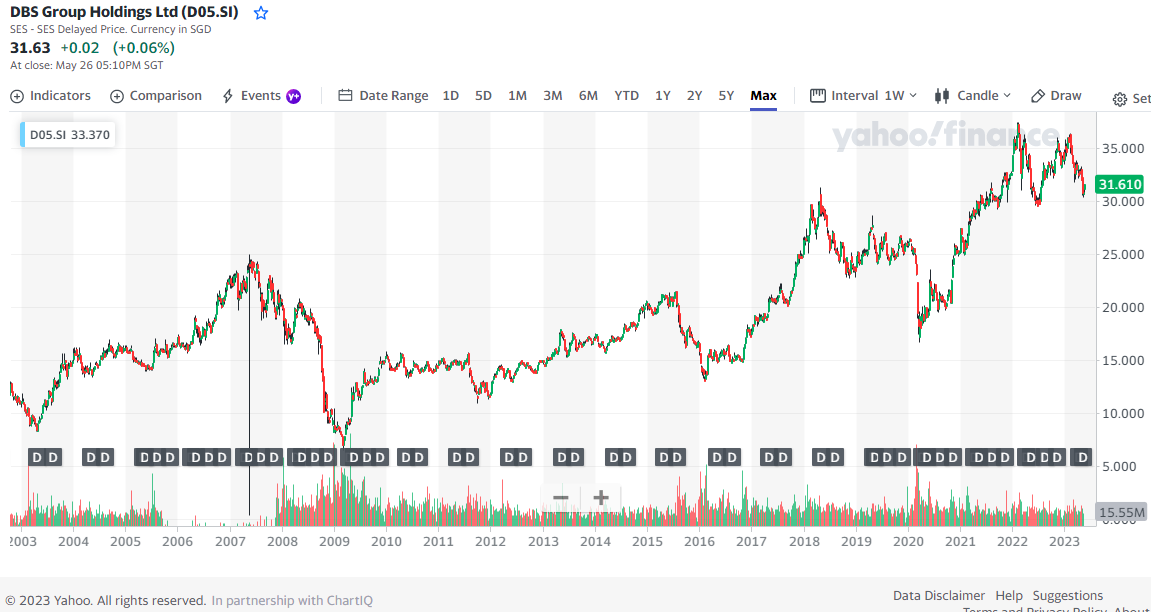Click the 2020 year axis label
The image size is (1151, 612).
click(x=908, y=542)
